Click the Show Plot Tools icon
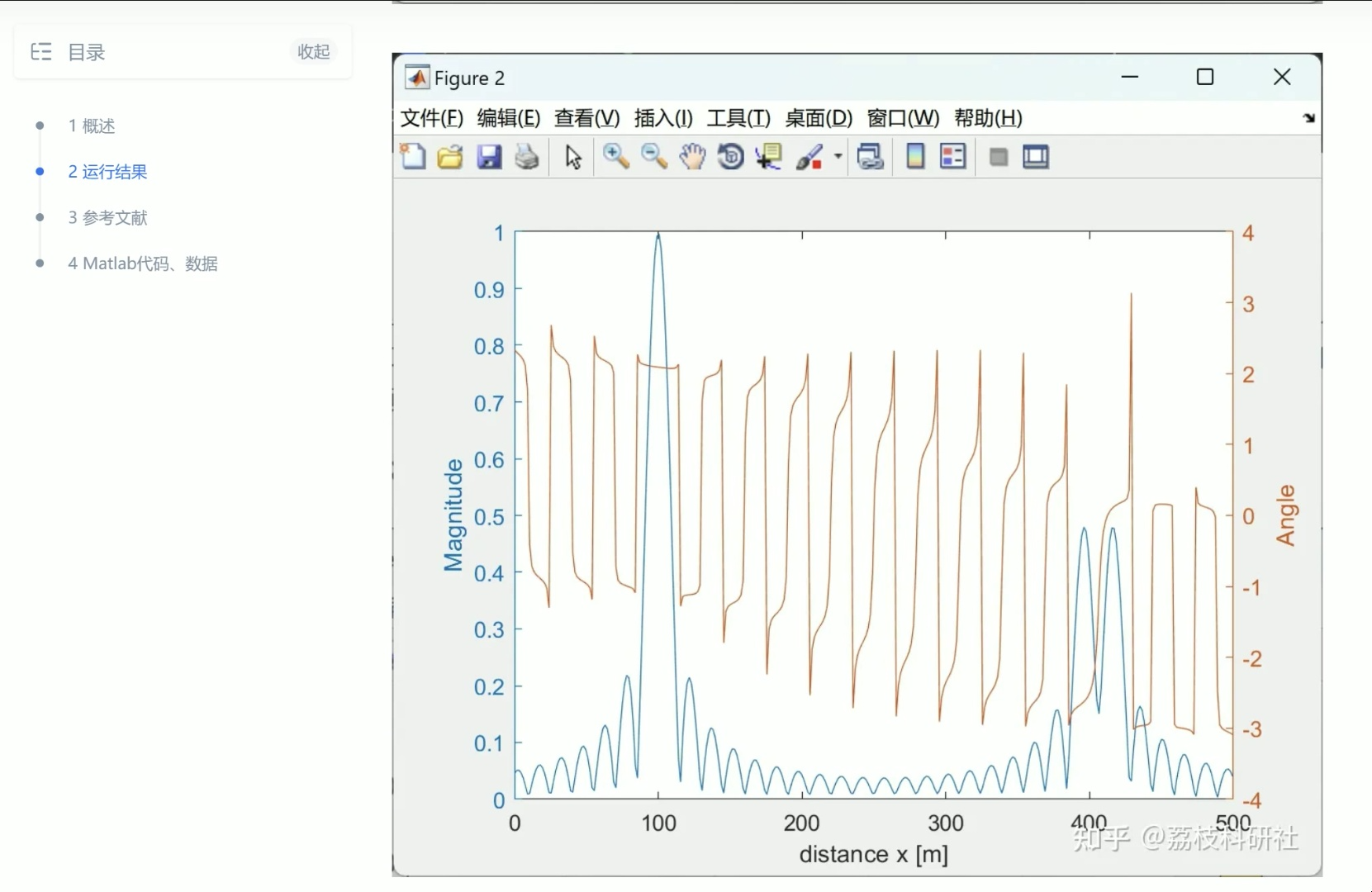 tap(1036, 156)
